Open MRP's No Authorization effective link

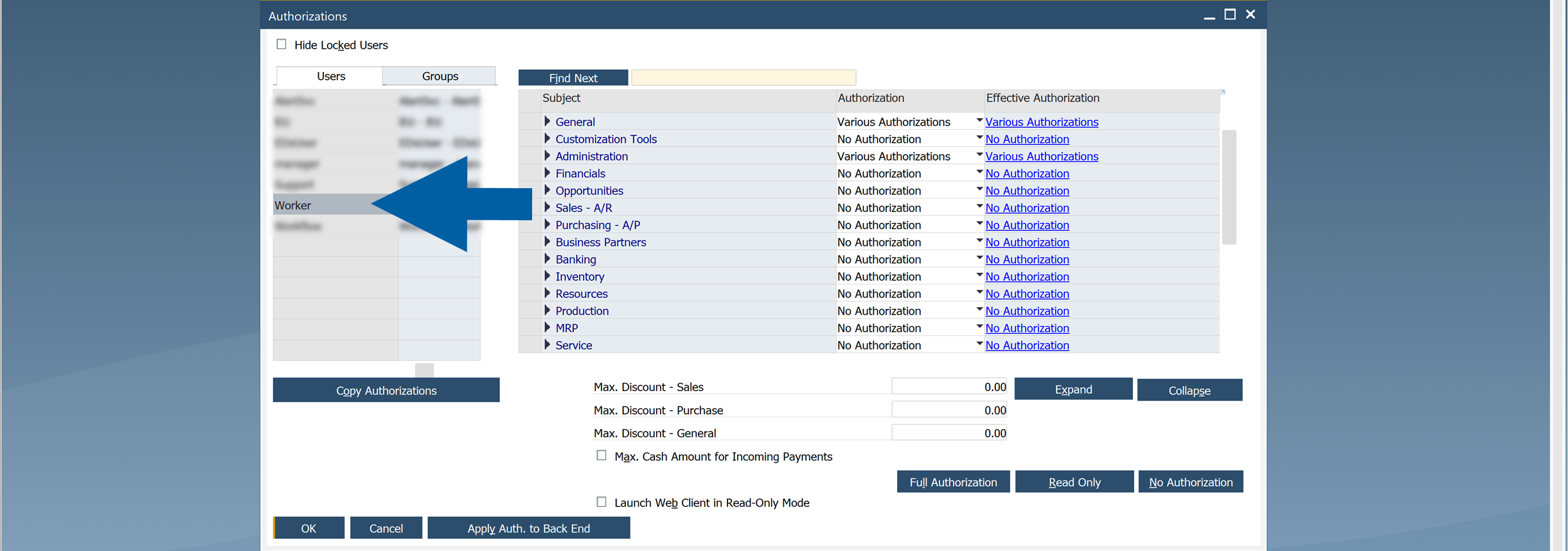click(1027, 328)
